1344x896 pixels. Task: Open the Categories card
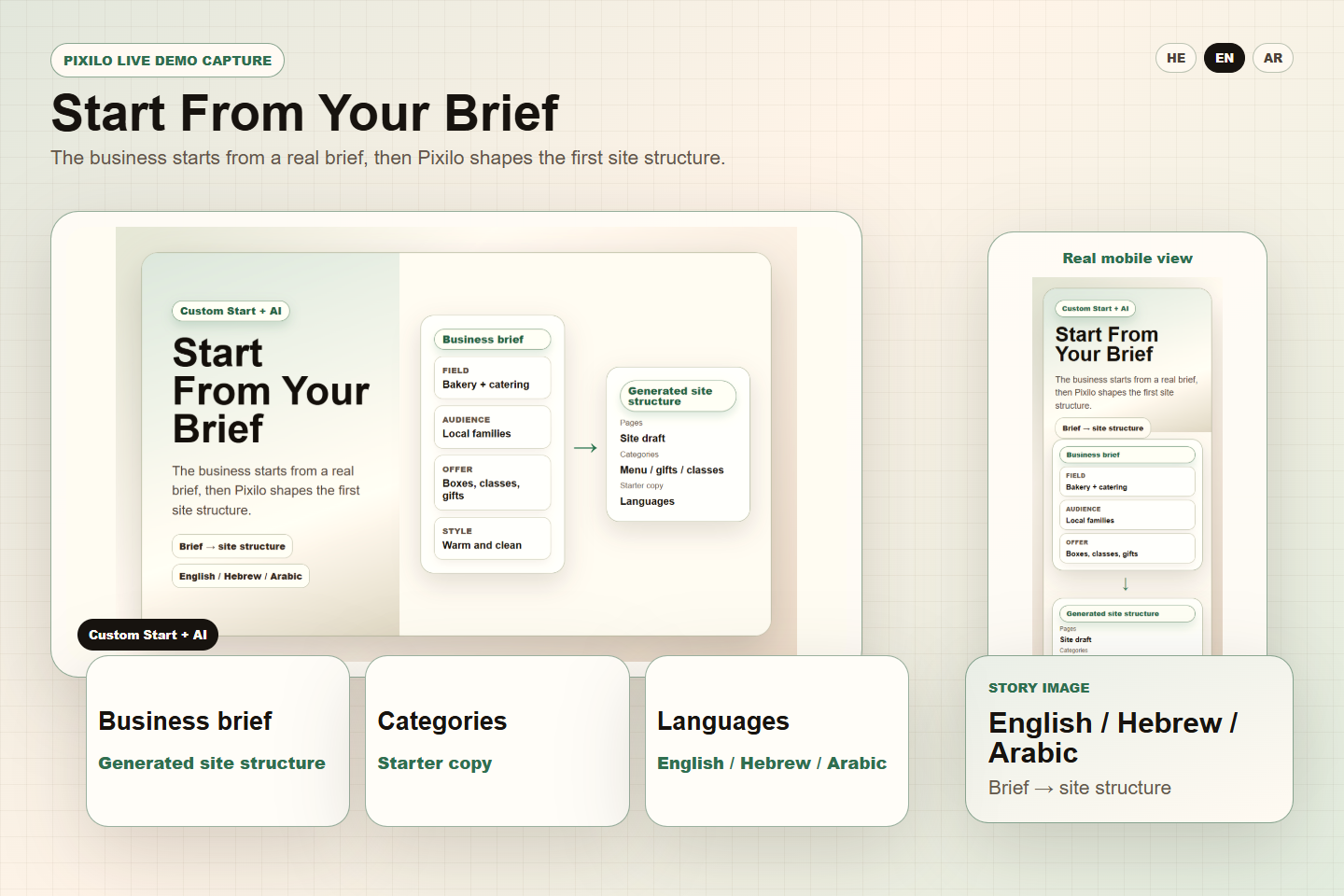click(x=497, y=741)
